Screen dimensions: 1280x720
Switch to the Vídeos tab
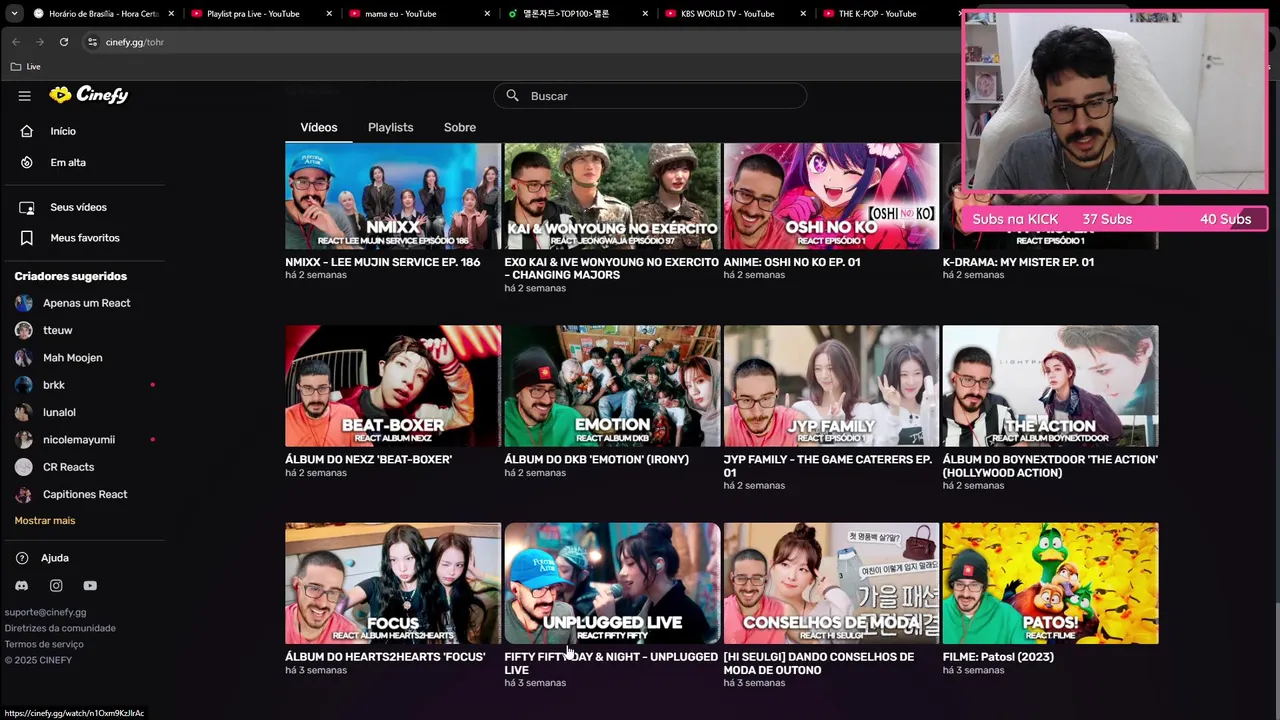(319, 127)
